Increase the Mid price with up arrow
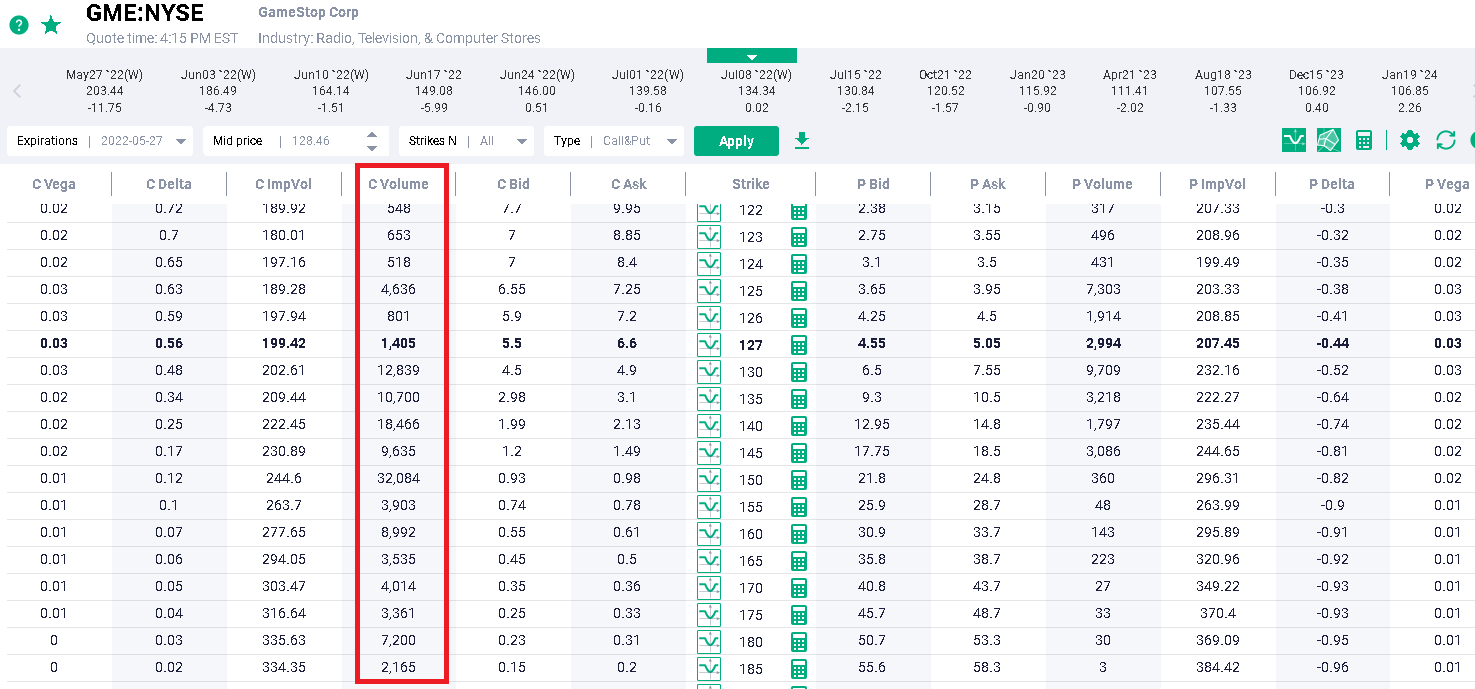The height and width of the screenshot is (689, 1475). tap(372, 135)
